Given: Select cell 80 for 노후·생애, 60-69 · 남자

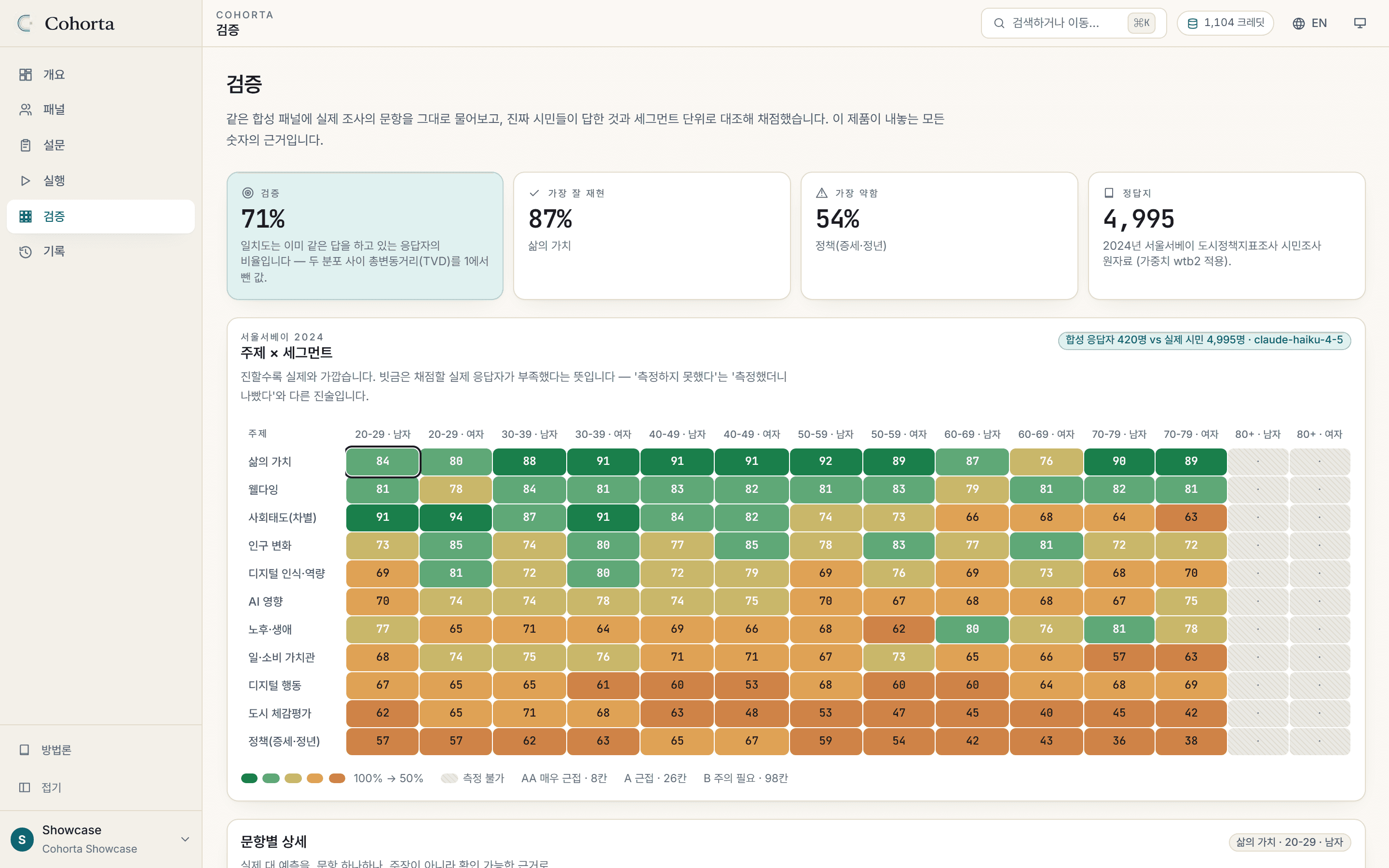Looking at the screenshot, I should (x=972, y=629).
